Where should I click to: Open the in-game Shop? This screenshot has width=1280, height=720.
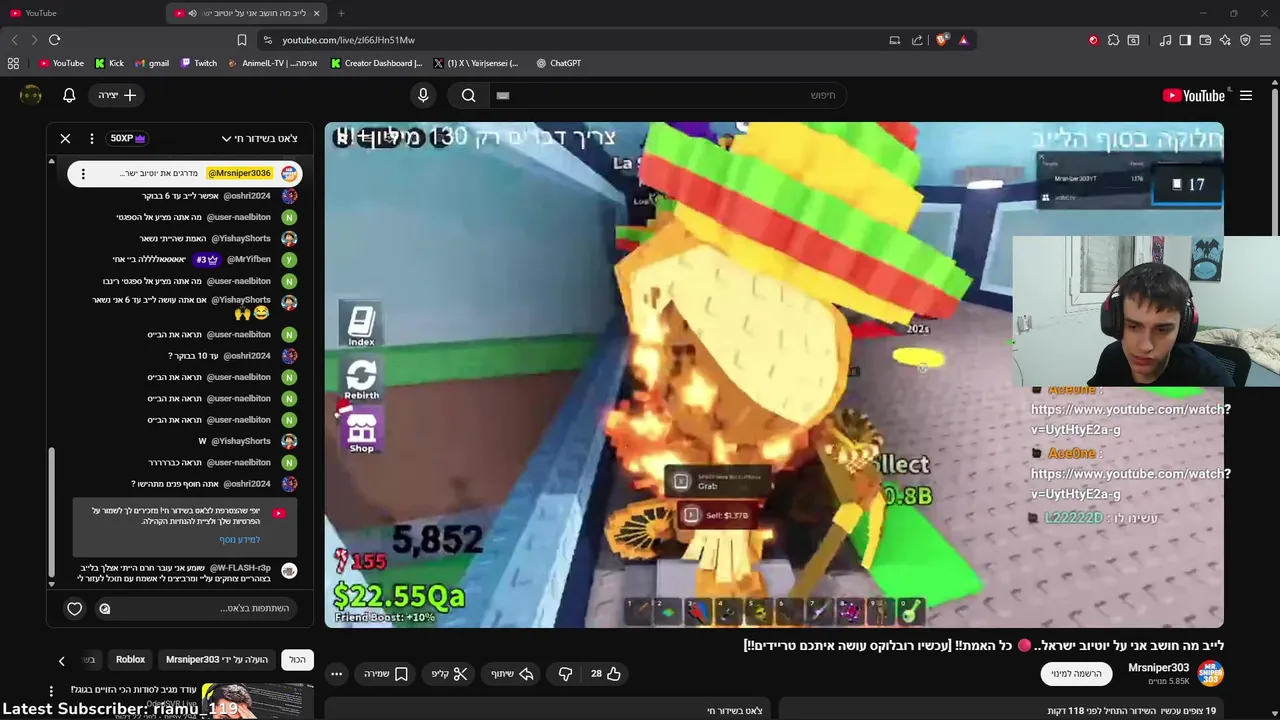coord(361,432)
